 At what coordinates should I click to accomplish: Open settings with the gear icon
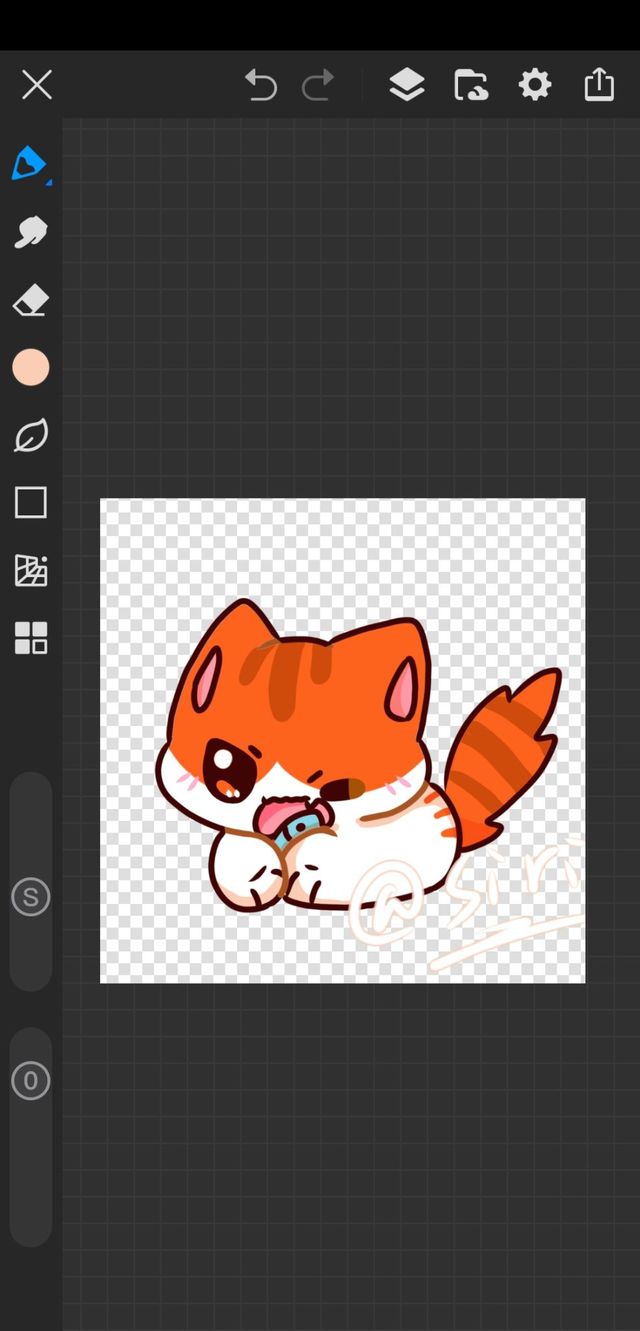click(x=535, y=85)
